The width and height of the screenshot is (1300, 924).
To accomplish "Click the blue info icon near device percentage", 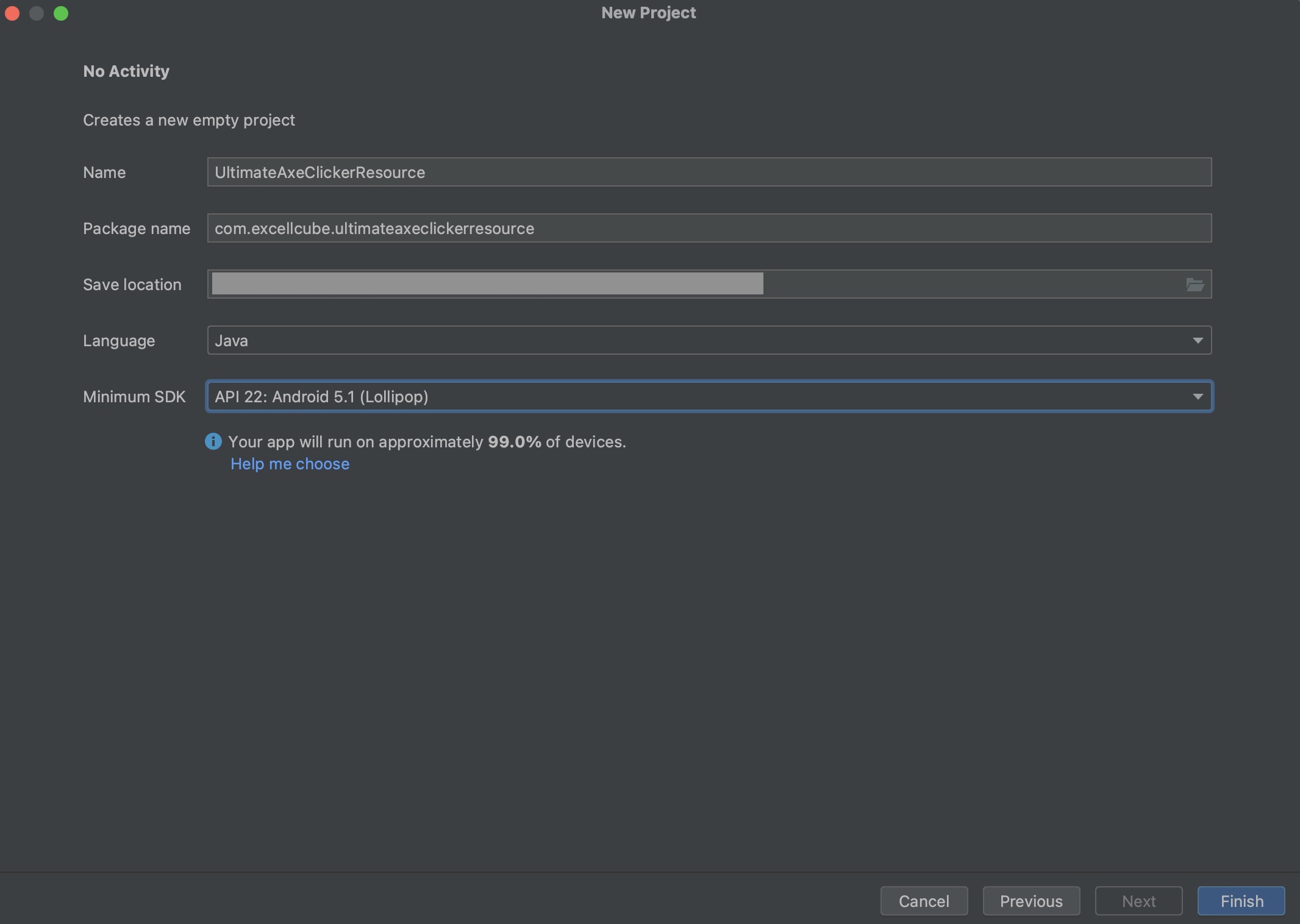I will pyautogui.click(x=213, y=441).
